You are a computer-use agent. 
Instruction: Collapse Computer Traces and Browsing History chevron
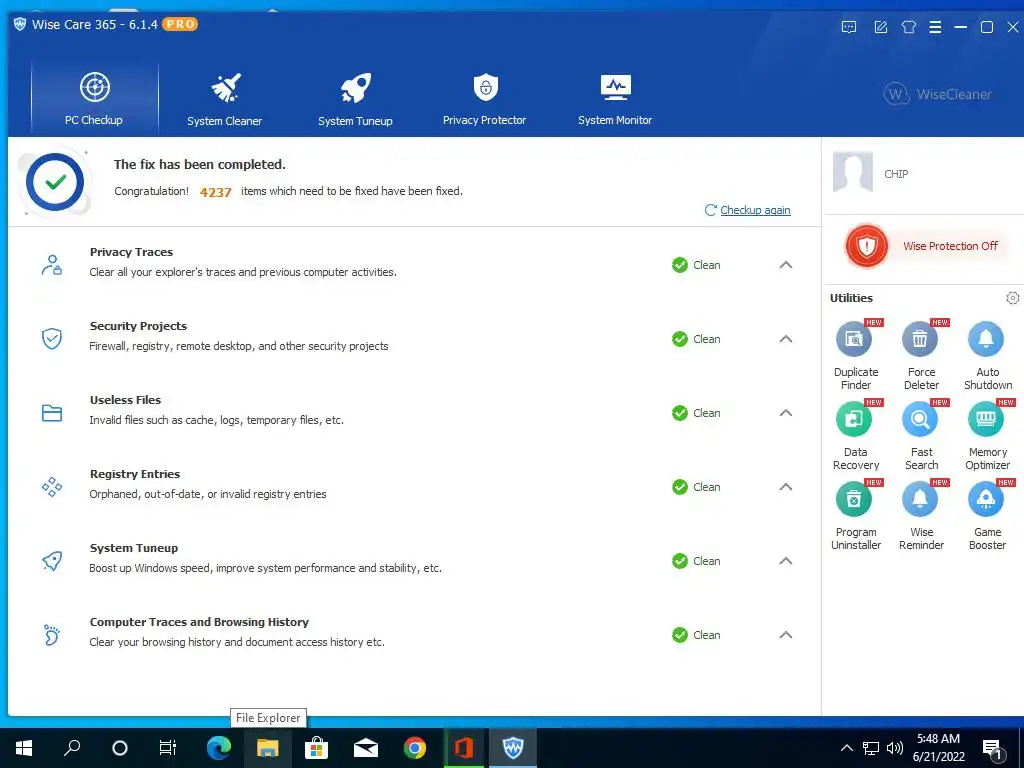point(786,635)
